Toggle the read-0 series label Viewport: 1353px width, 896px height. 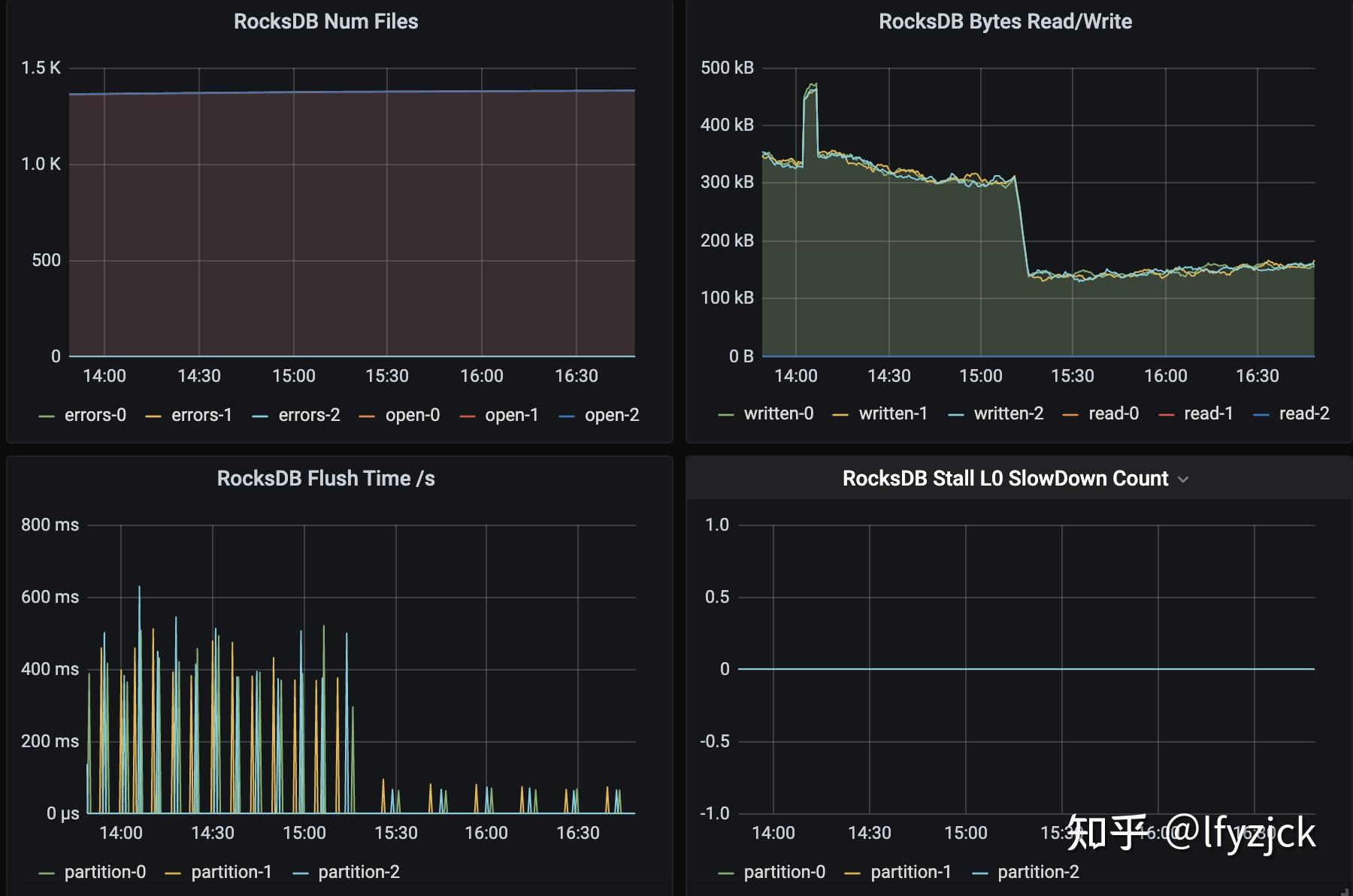tap(1114, 413)
